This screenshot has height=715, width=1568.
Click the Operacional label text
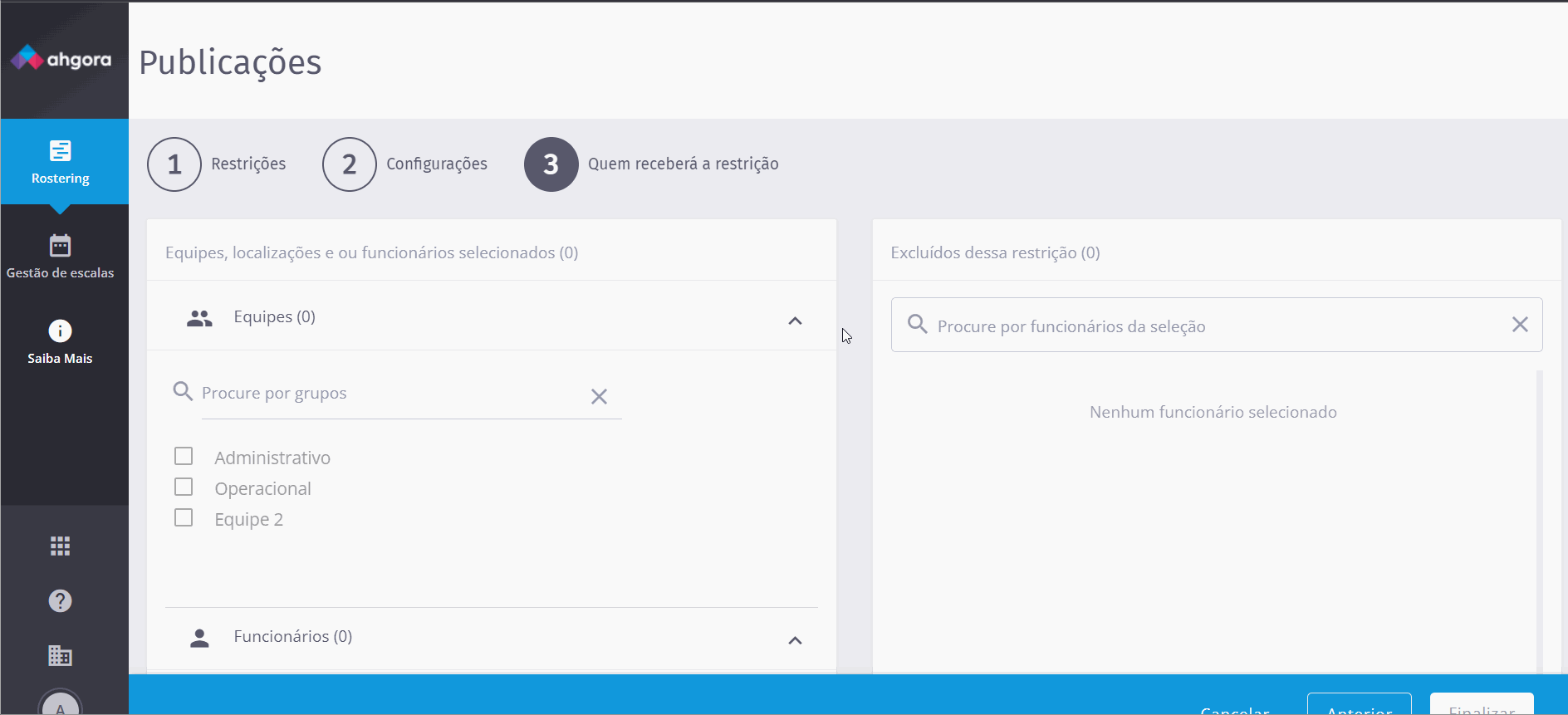(262, 488)
